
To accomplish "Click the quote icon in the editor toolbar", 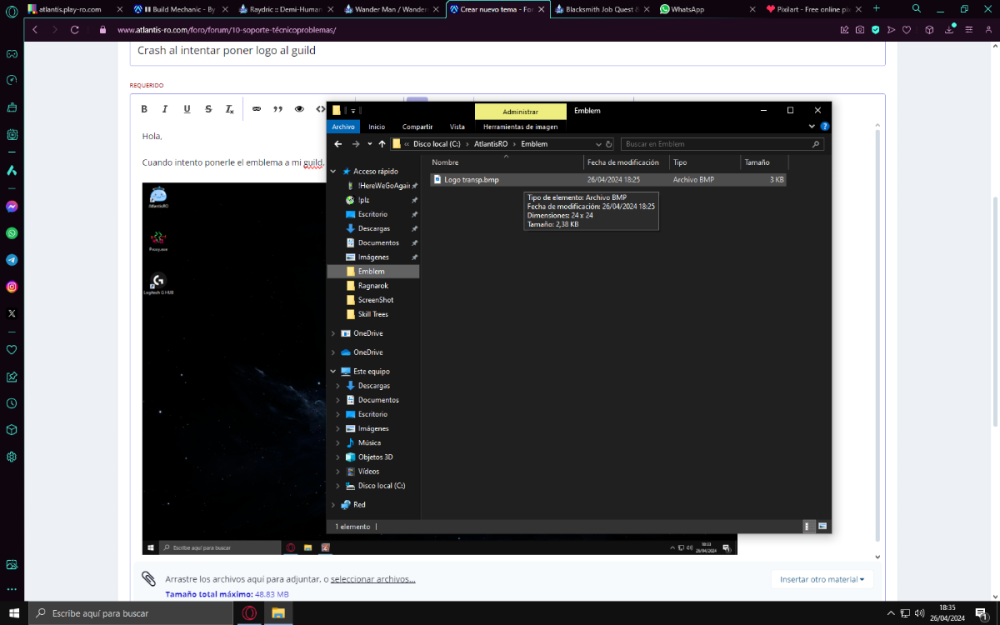I will pyautogui.click(x=278, y=109).
